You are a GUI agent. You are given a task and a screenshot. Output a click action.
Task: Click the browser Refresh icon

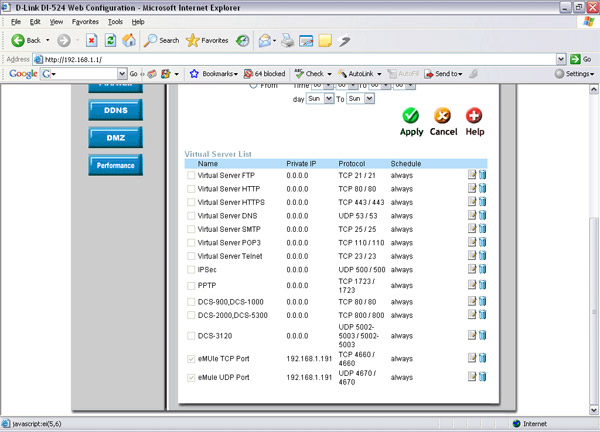110,40
